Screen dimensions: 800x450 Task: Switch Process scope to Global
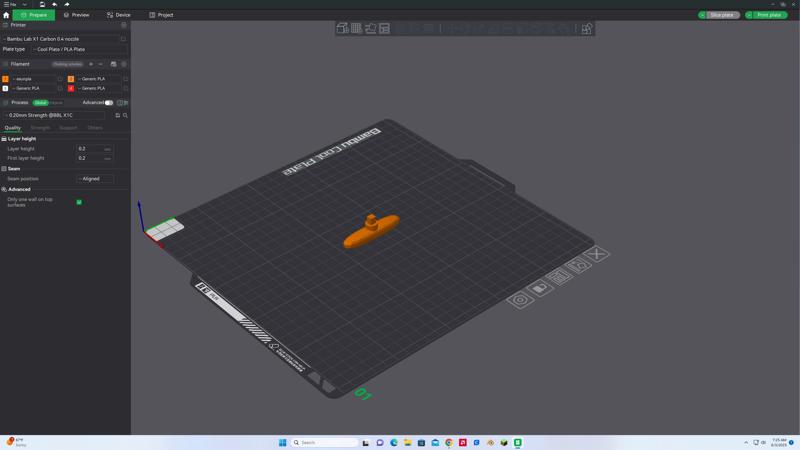(x=40, y=103)
